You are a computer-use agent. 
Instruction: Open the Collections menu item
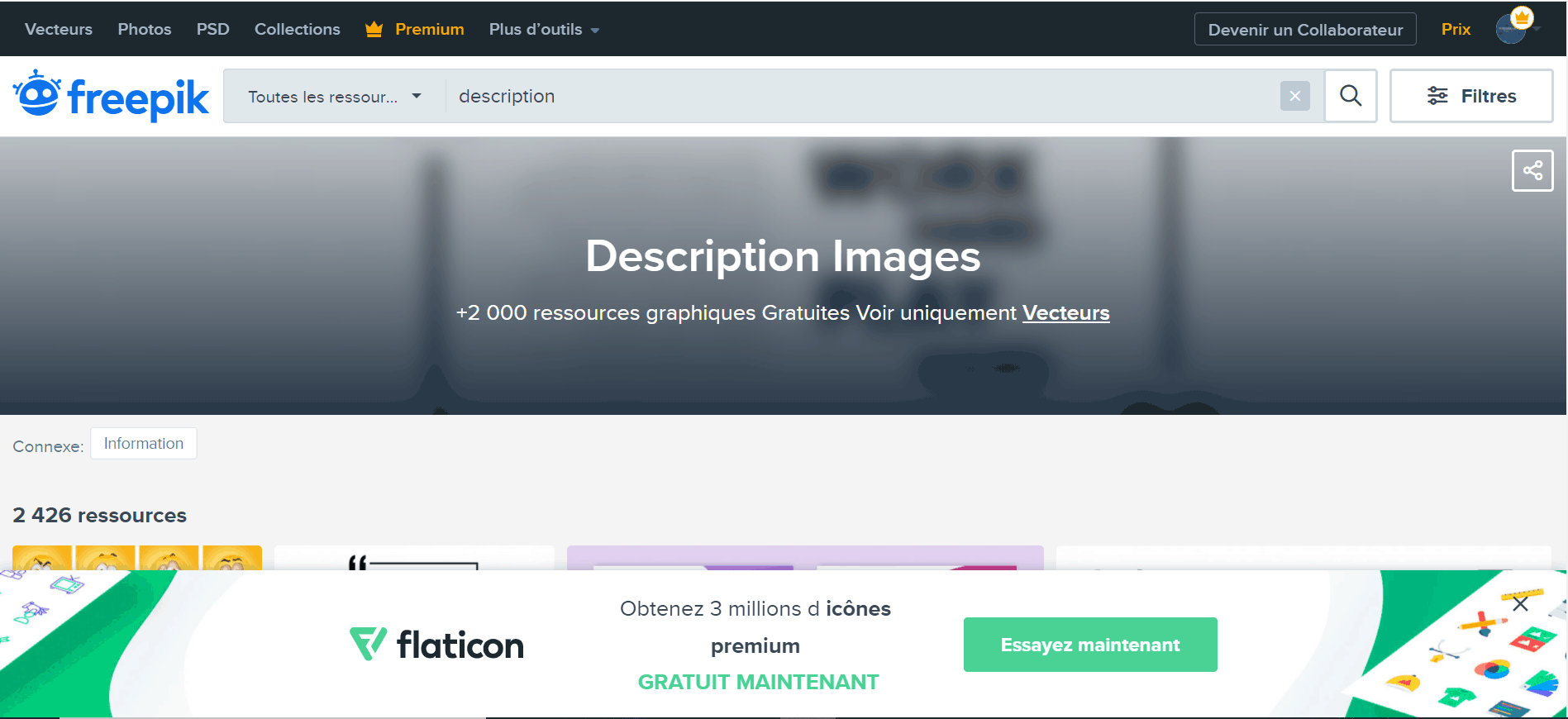point(298,29)
